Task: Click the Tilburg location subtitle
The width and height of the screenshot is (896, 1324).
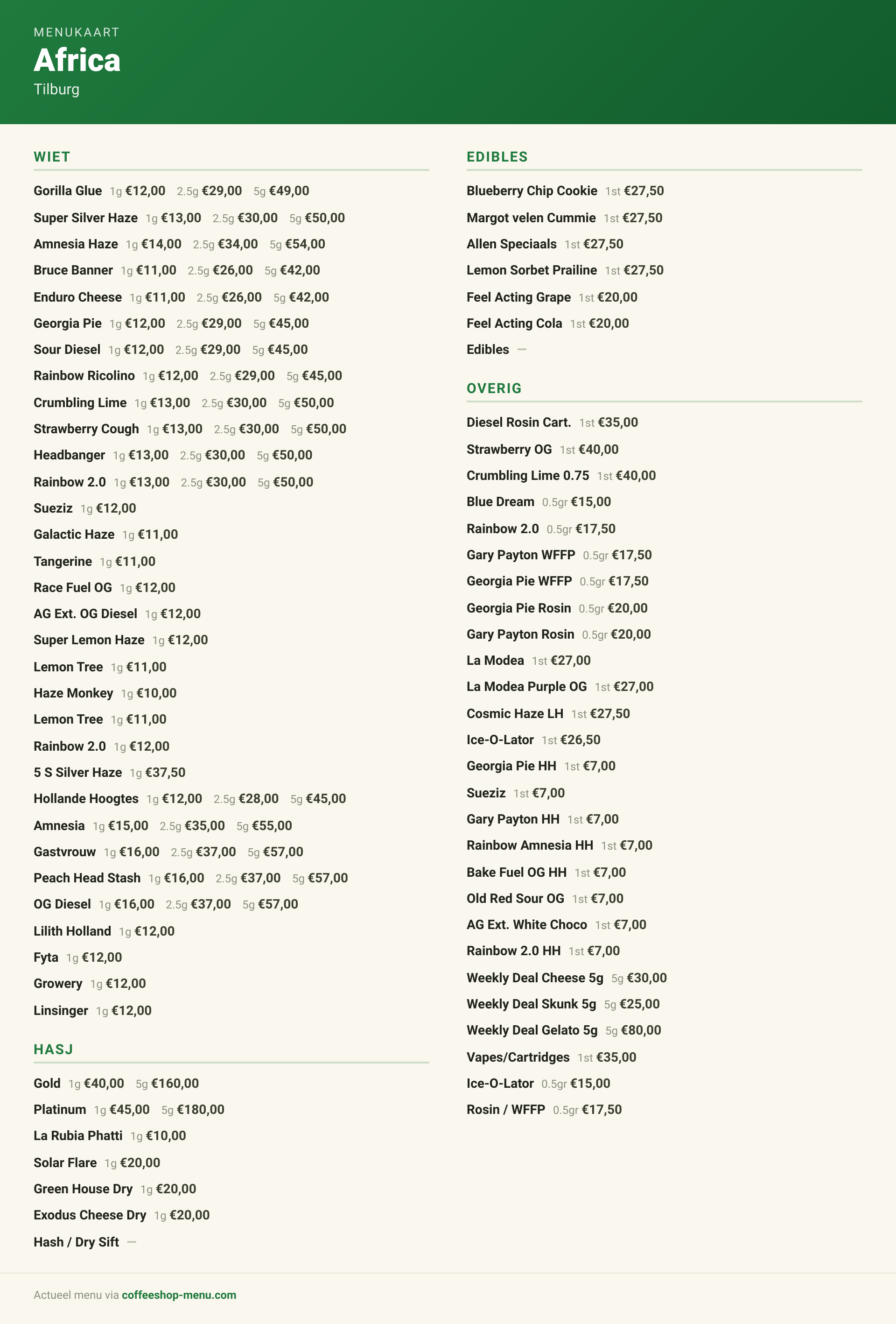Action: click(x=56, y=90)
